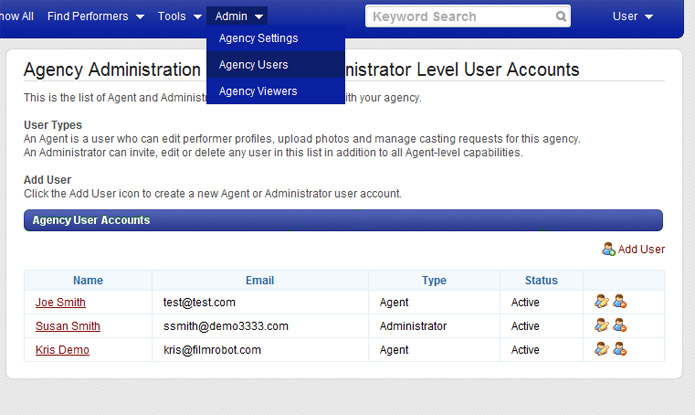
Task: Open the Kris Demo name link
Action: click(62, 350)
